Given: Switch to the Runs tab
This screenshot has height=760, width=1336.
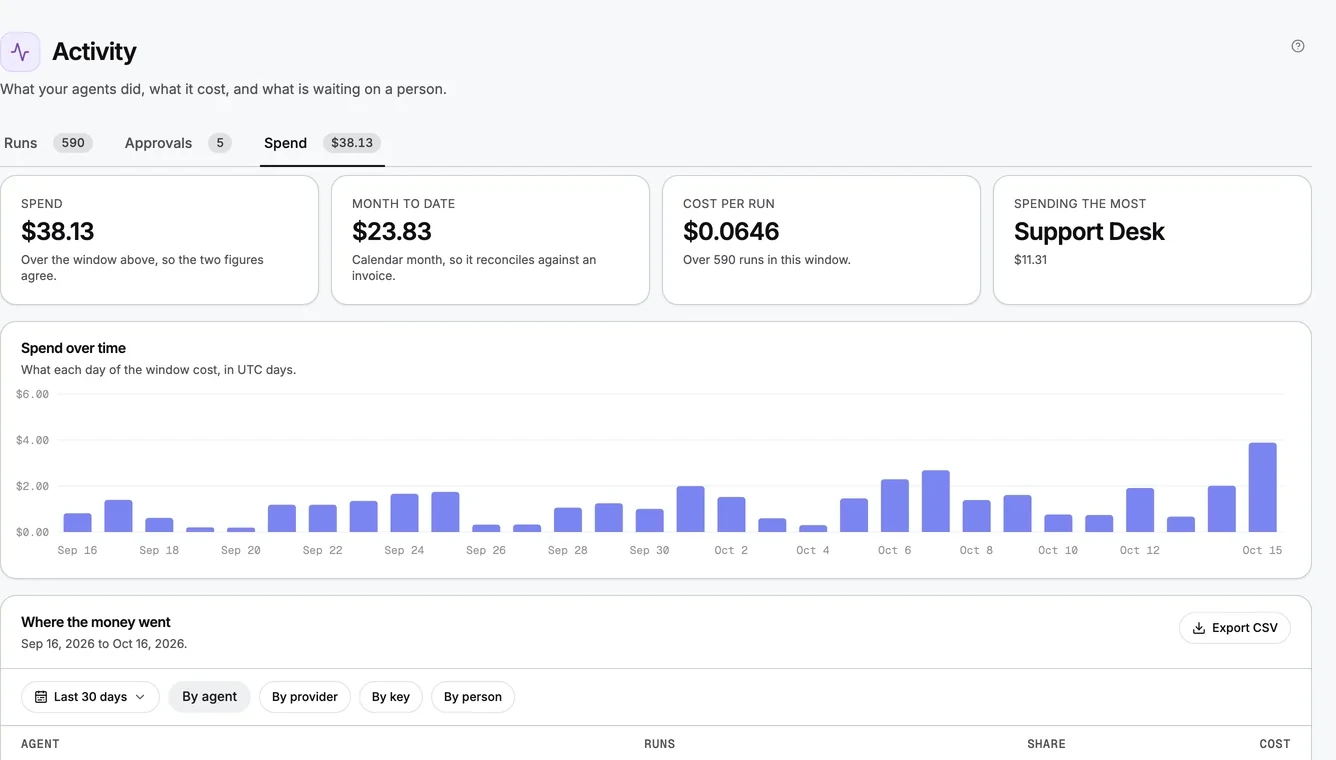Looking at the screenshot, I should pyautogui.click(x=48, y=143).
